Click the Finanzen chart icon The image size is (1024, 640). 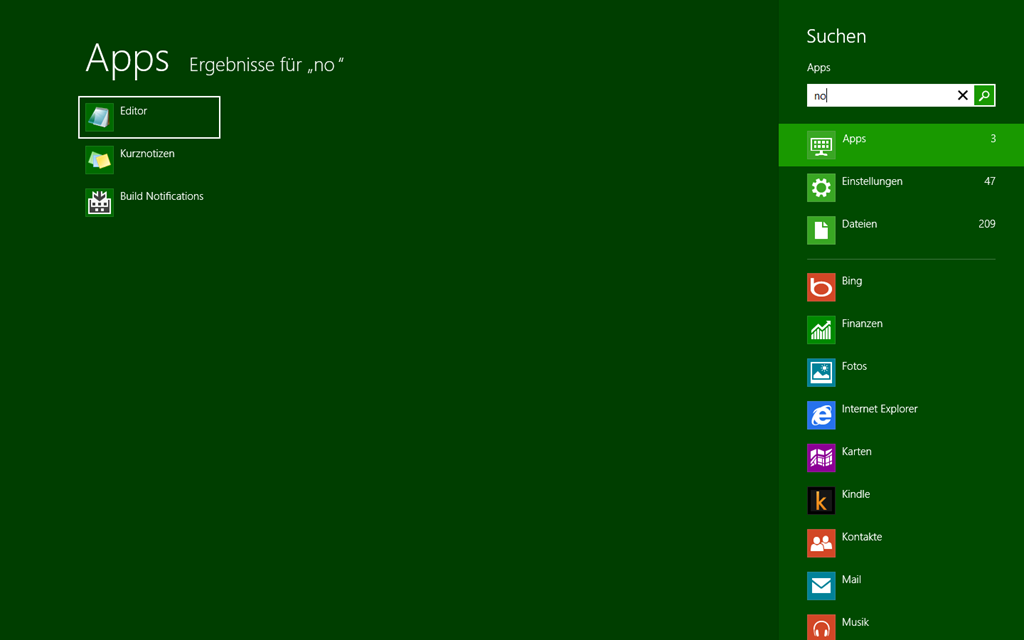[x=821, y=330]
